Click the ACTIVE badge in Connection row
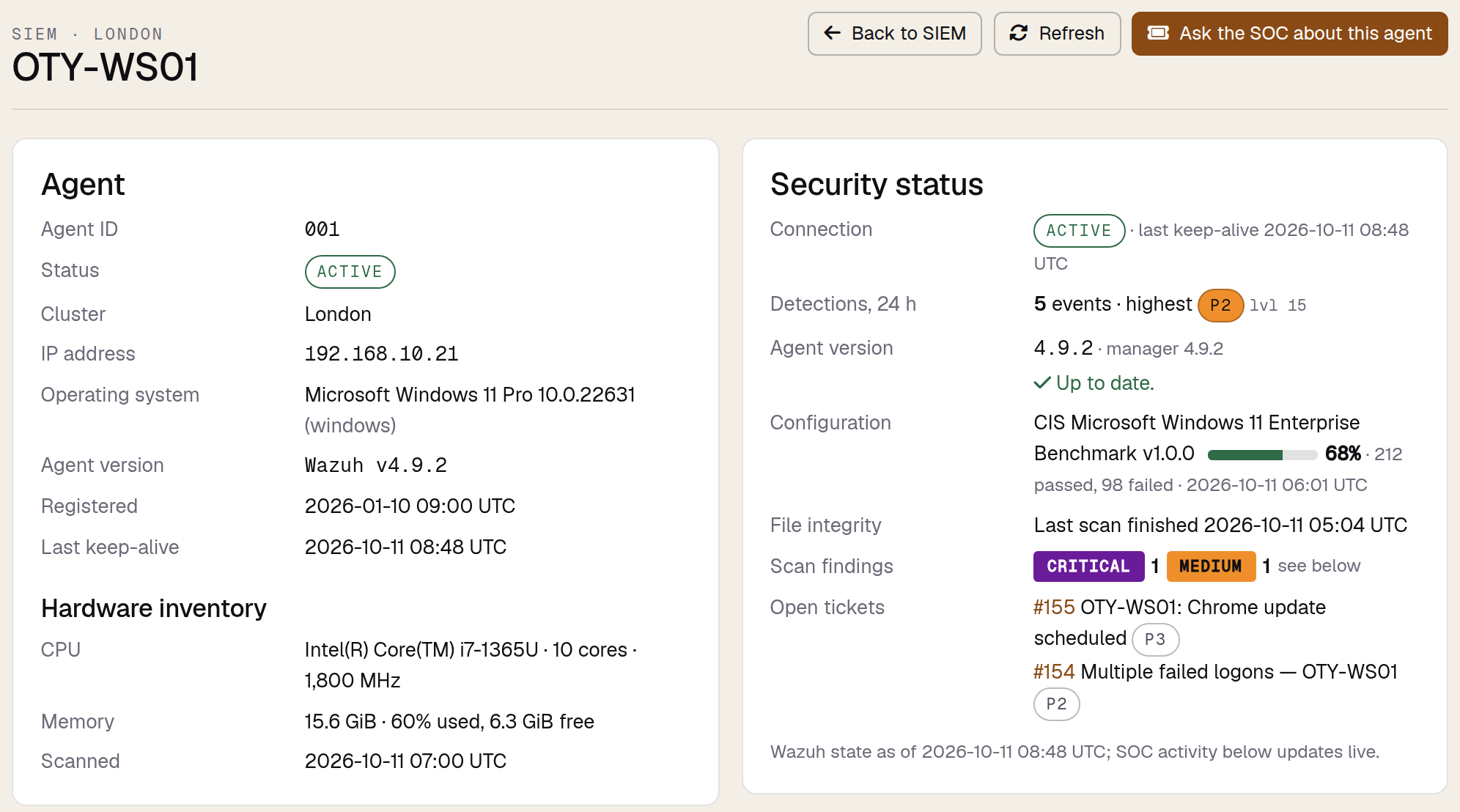 click(x=1079, y=231)
